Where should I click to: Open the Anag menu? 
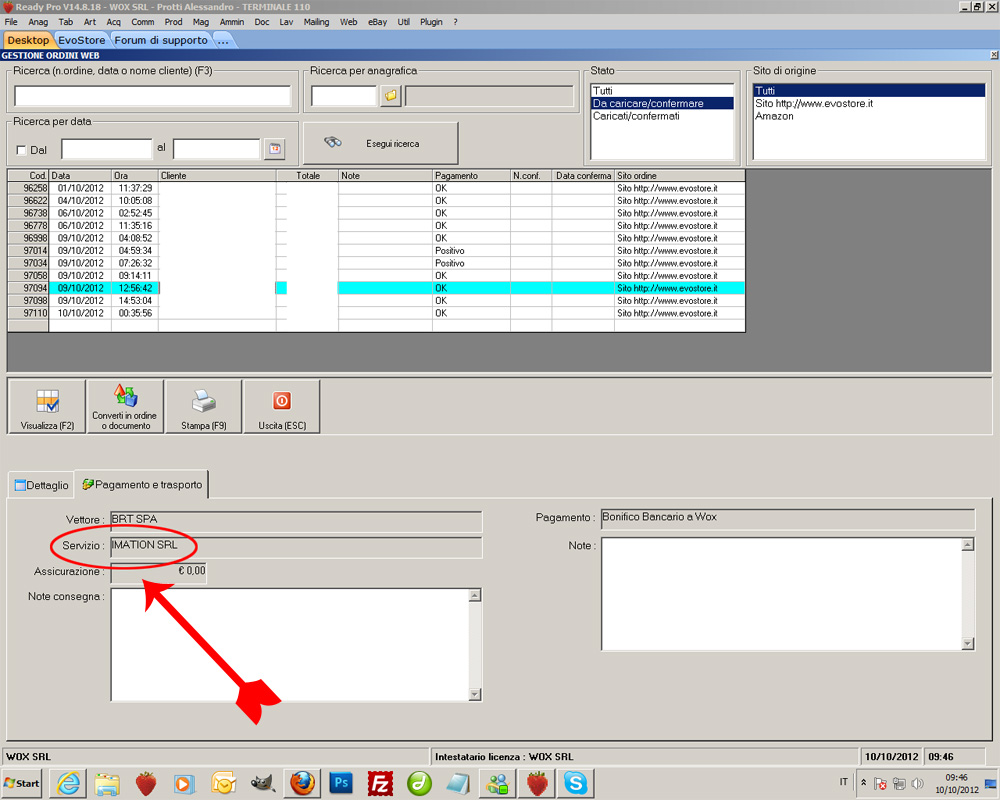click(x=38, y=22)
